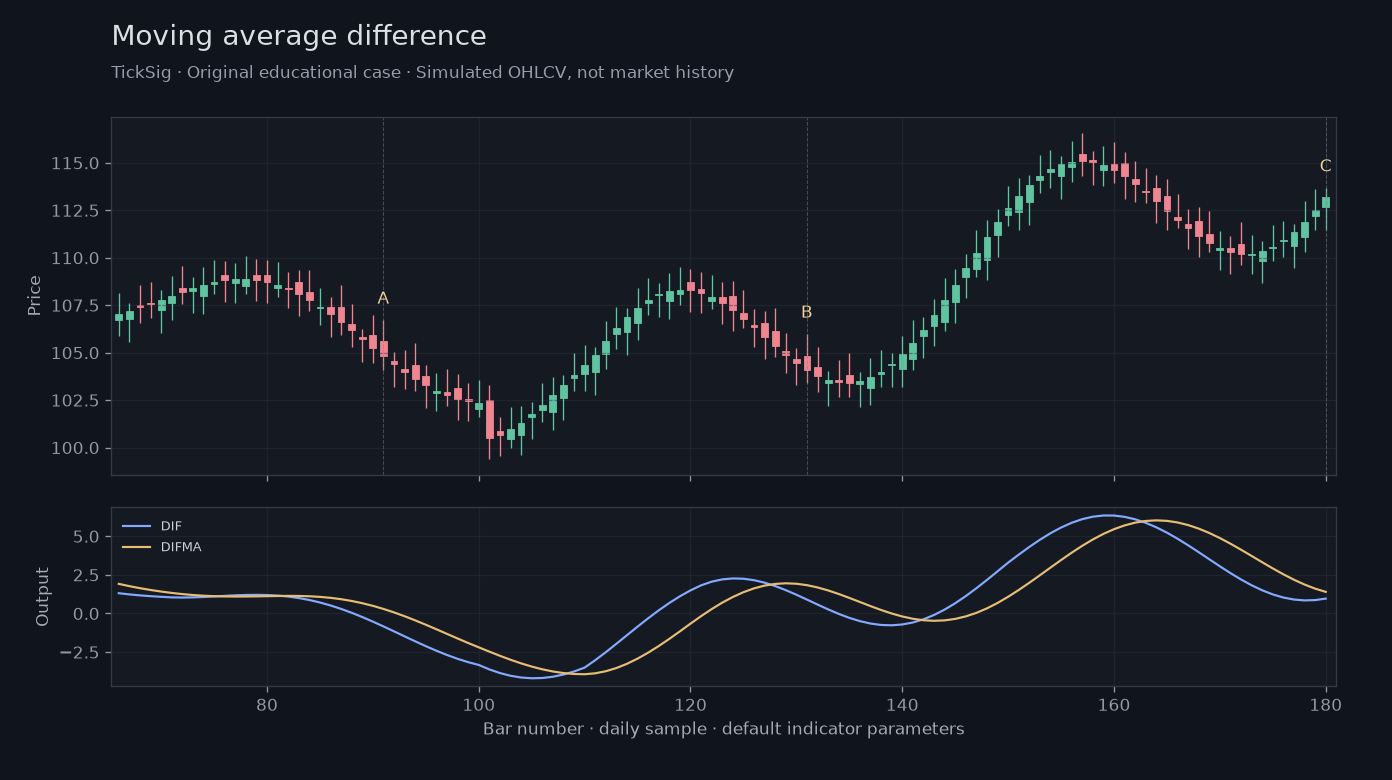Click the marker label A on price chart

click(x=383, y=298)
